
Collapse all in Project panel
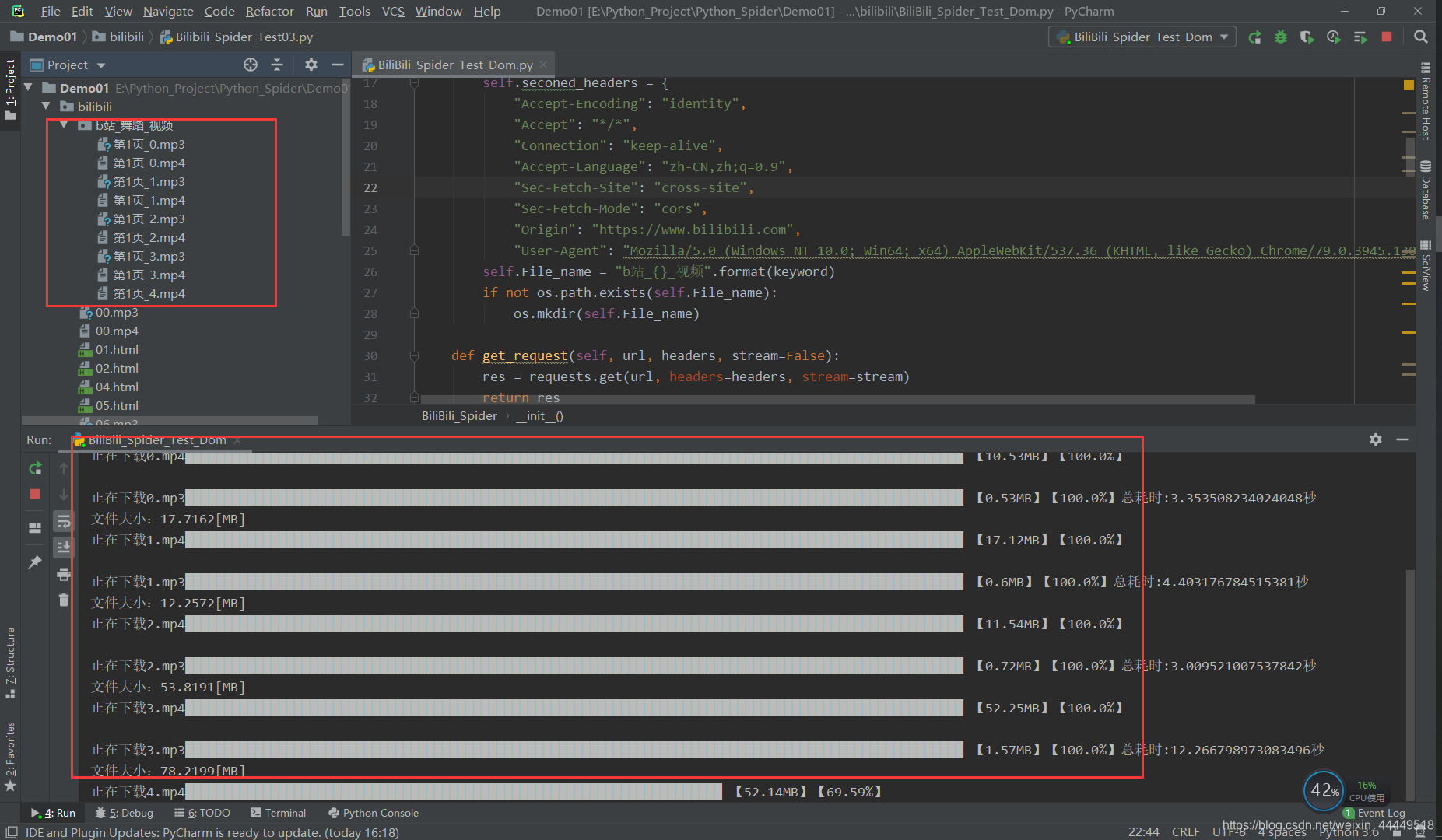(x=277, y=65)
